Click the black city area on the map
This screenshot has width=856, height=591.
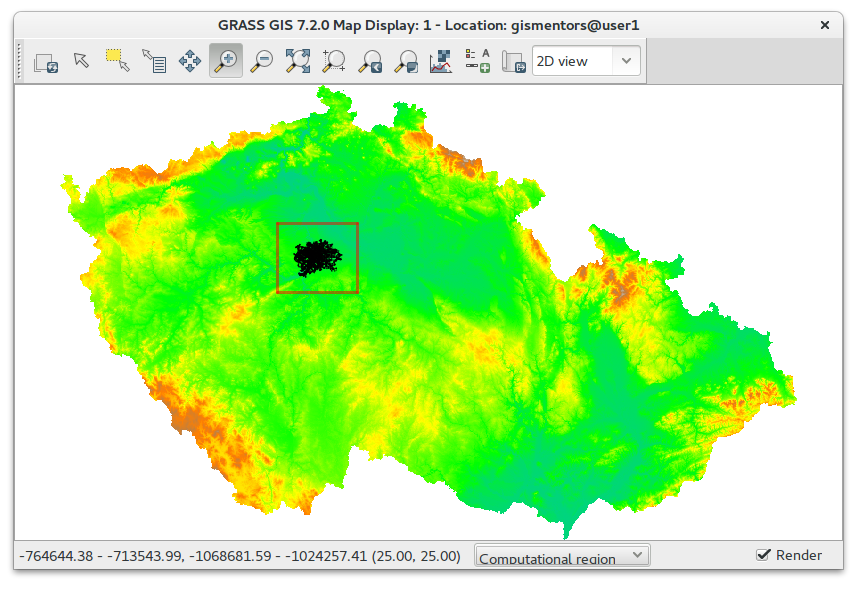pos(317,258)
